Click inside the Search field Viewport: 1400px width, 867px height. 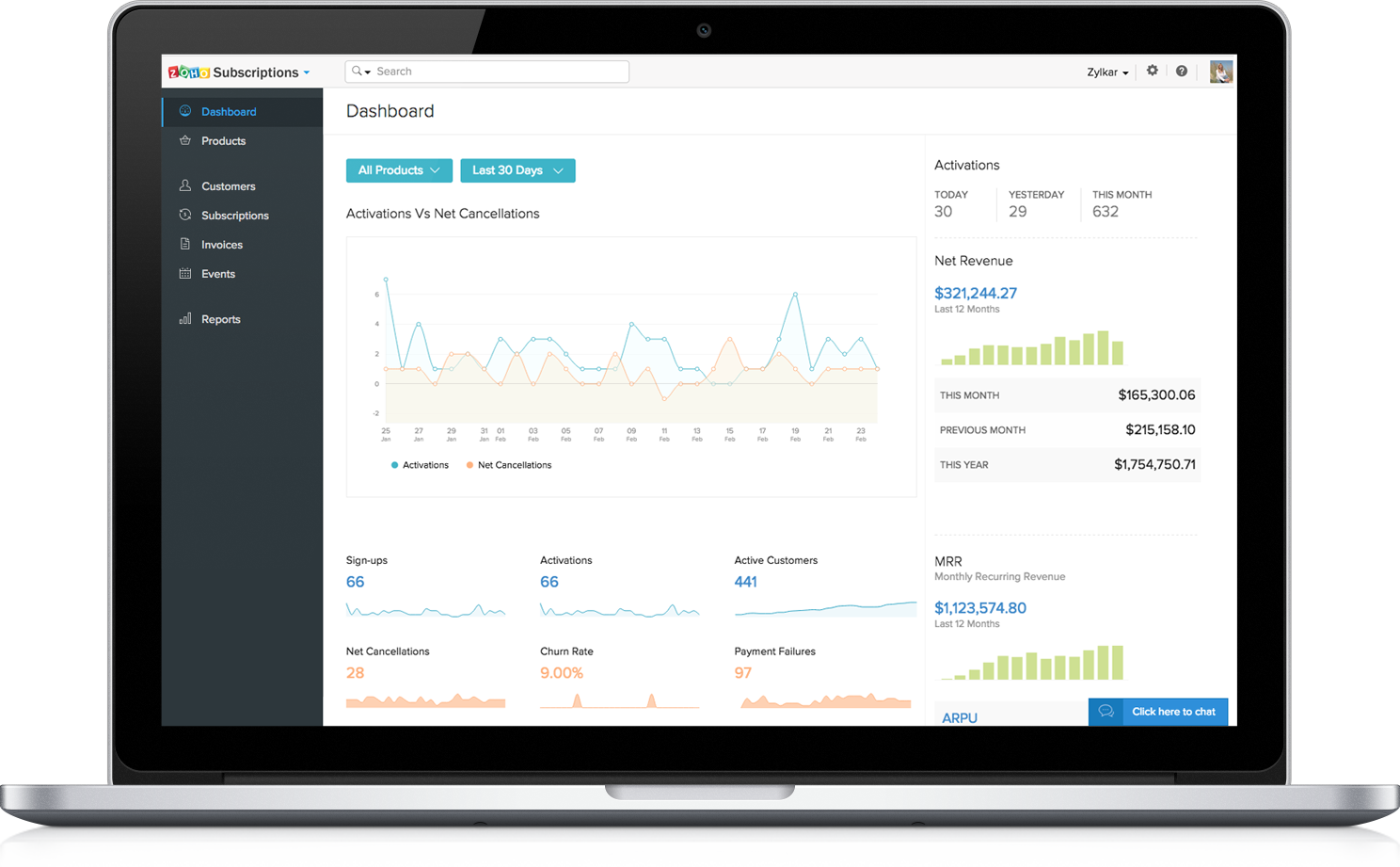[489, 71]
